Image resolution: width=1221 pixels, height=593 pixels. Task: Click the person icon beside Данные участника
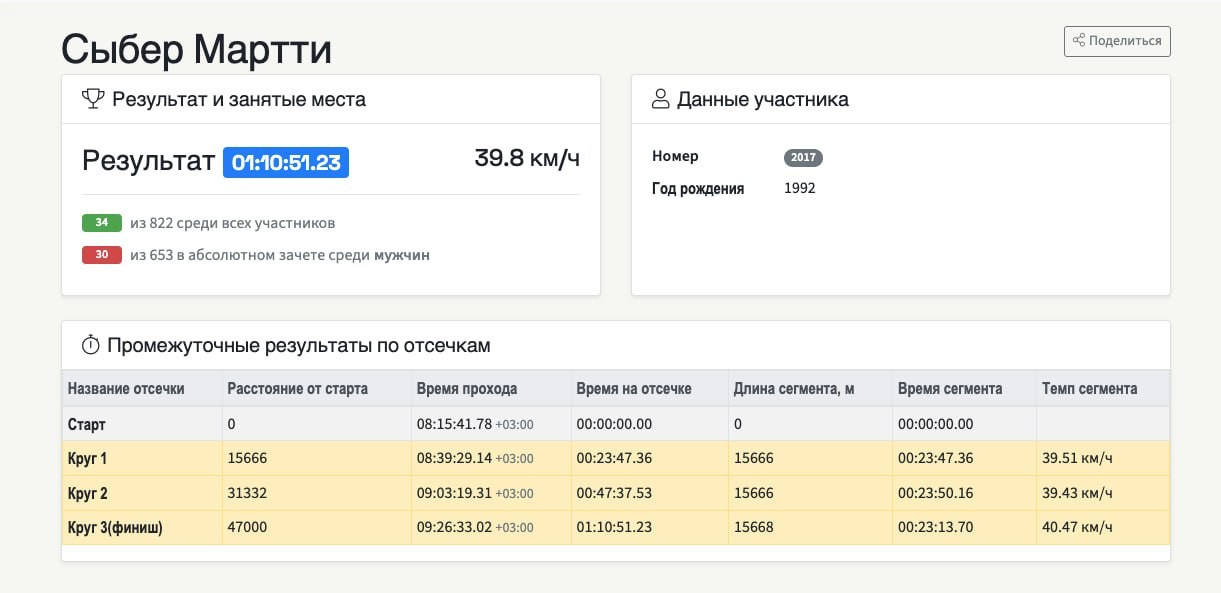coord(660,99)
